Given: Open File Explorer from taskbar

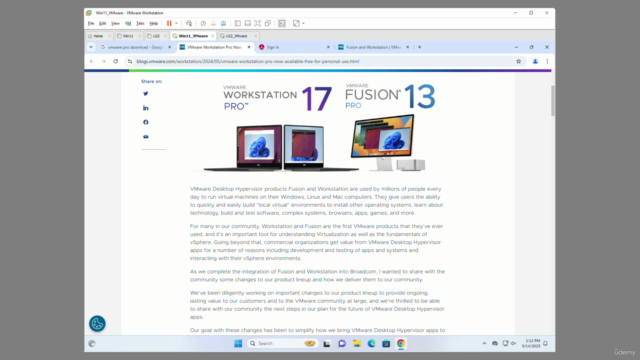Looking at the screenshot, I should [x=357, y=344].
